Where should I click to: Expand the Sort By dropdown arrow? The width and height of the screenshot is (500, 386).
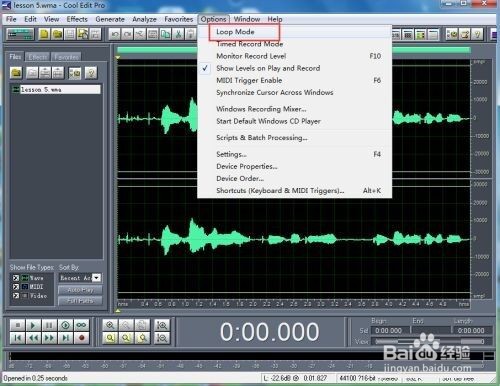pos(96,278)
